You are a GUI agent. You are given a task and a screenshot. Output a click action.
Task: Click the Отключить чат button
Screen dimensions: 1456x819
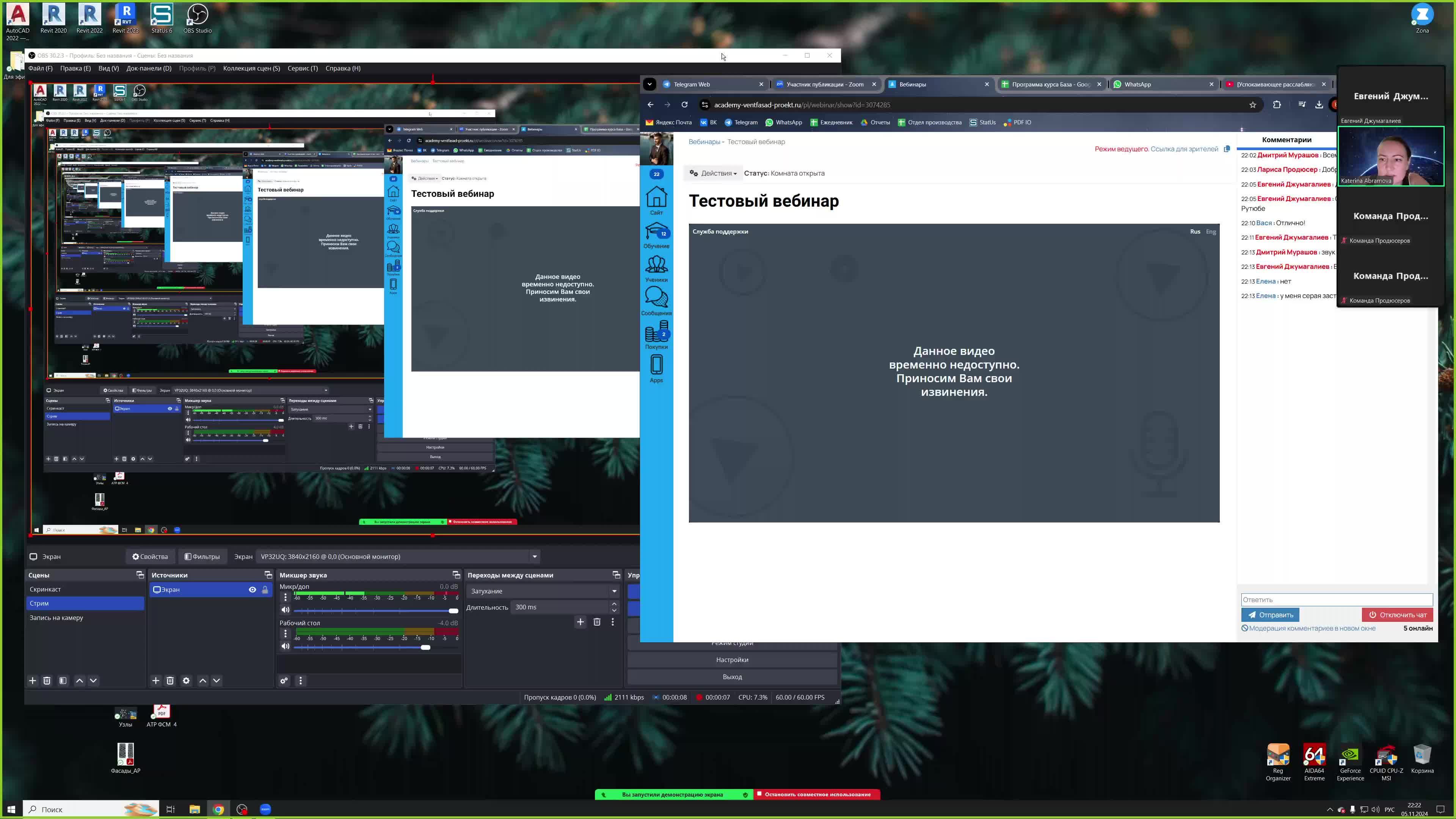(1397, 615)
